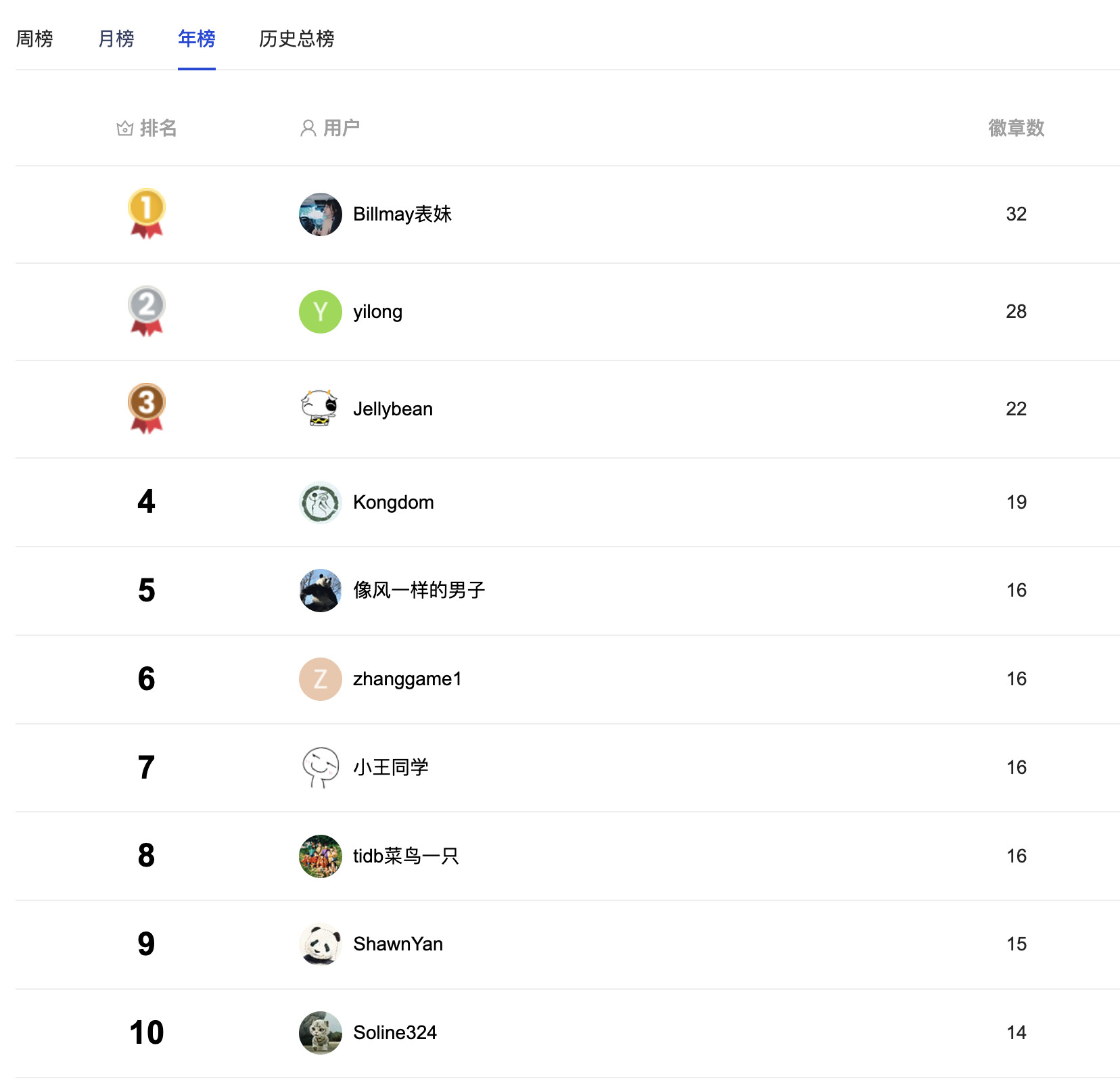1120x1081 pixels.
Task: Open user profile Kongdom
Action: point(394,502)
